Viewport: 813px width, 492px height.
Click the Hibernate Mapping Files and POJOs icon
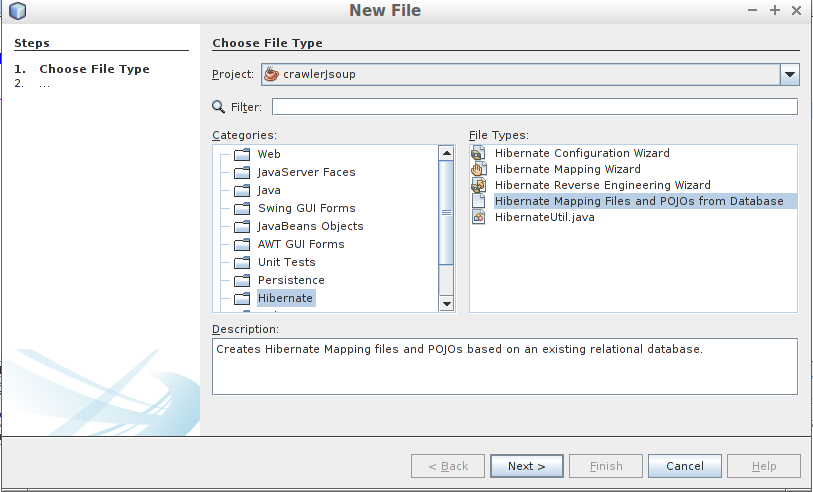[x=479, y=201]
